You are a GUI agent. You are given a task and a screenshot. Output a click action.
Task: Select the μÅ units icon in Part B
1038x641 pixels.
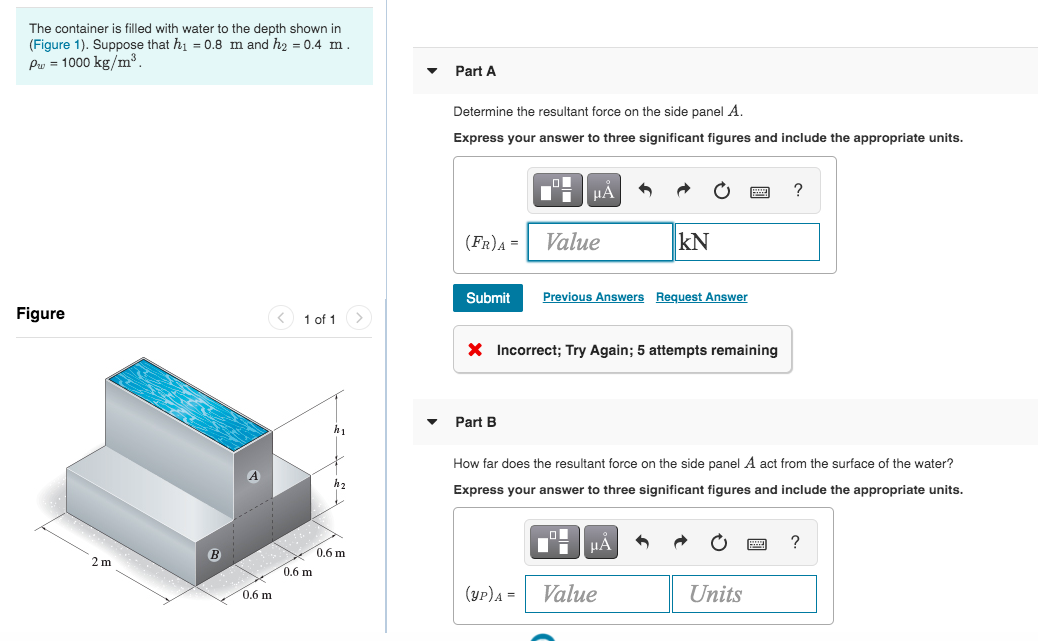(x=601, y=542)
